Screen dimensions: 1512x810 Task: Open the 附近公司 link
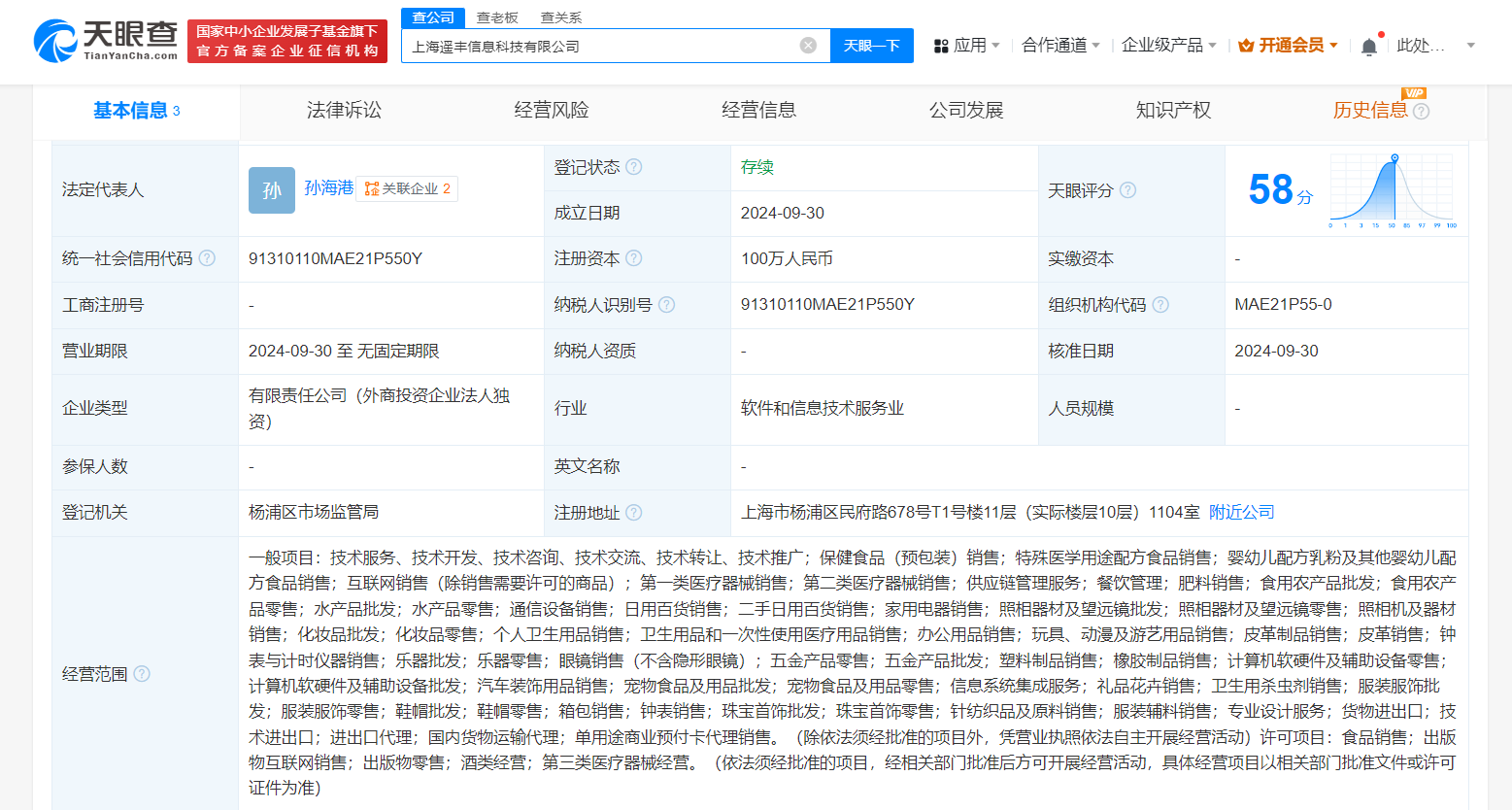(x=1241, y=512)
